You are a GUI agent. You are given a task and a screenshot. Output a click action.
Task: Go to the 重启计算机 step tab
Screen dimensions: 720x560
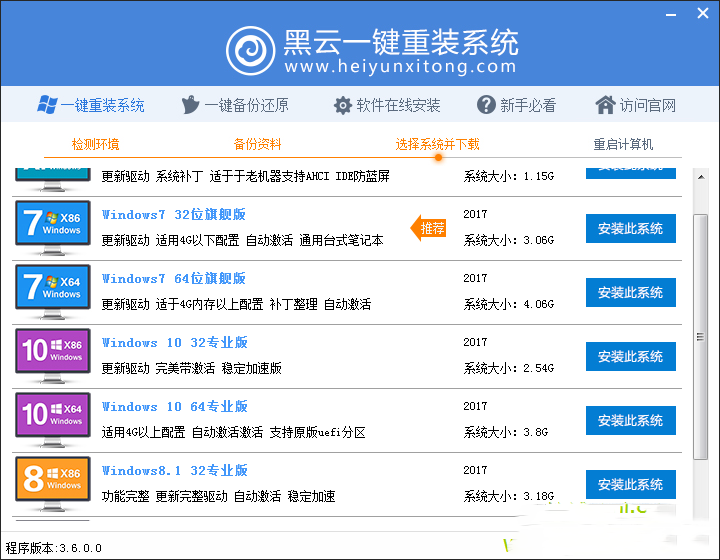coord(623,144)
